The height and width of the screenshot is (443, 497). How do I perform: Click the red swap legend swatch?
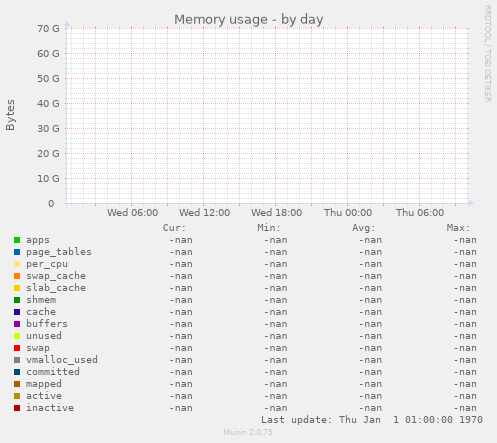pyautogui.click(x=17, y=348)
